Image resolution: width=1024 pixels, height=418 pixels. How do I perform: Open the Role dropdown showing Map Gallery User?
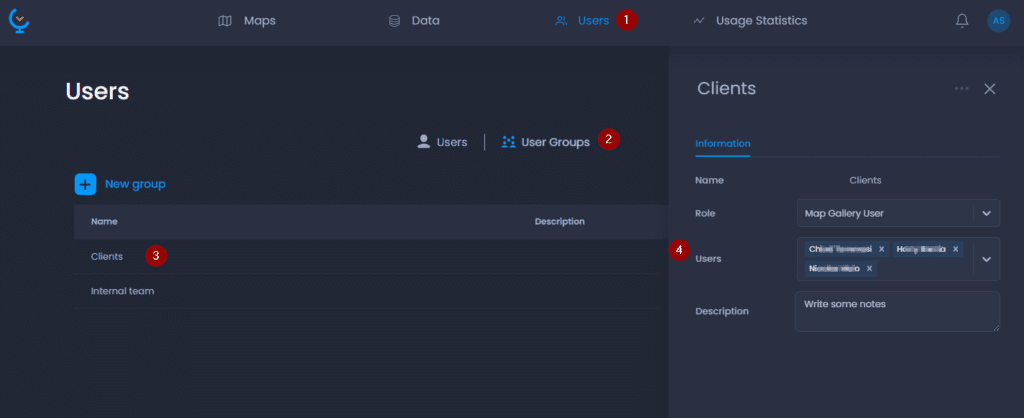tap(898, 214)
